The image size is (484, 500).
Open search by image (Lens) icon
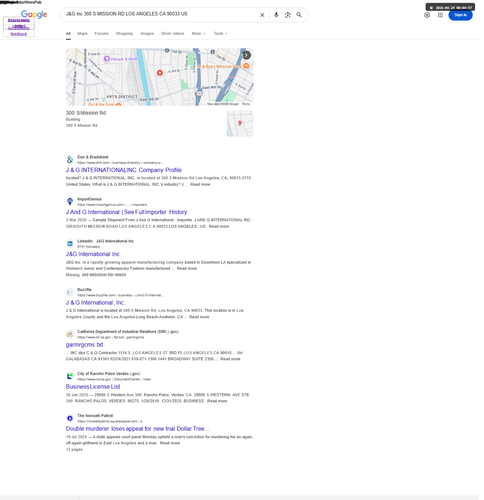pyautogui.click(x=288, y=15)
